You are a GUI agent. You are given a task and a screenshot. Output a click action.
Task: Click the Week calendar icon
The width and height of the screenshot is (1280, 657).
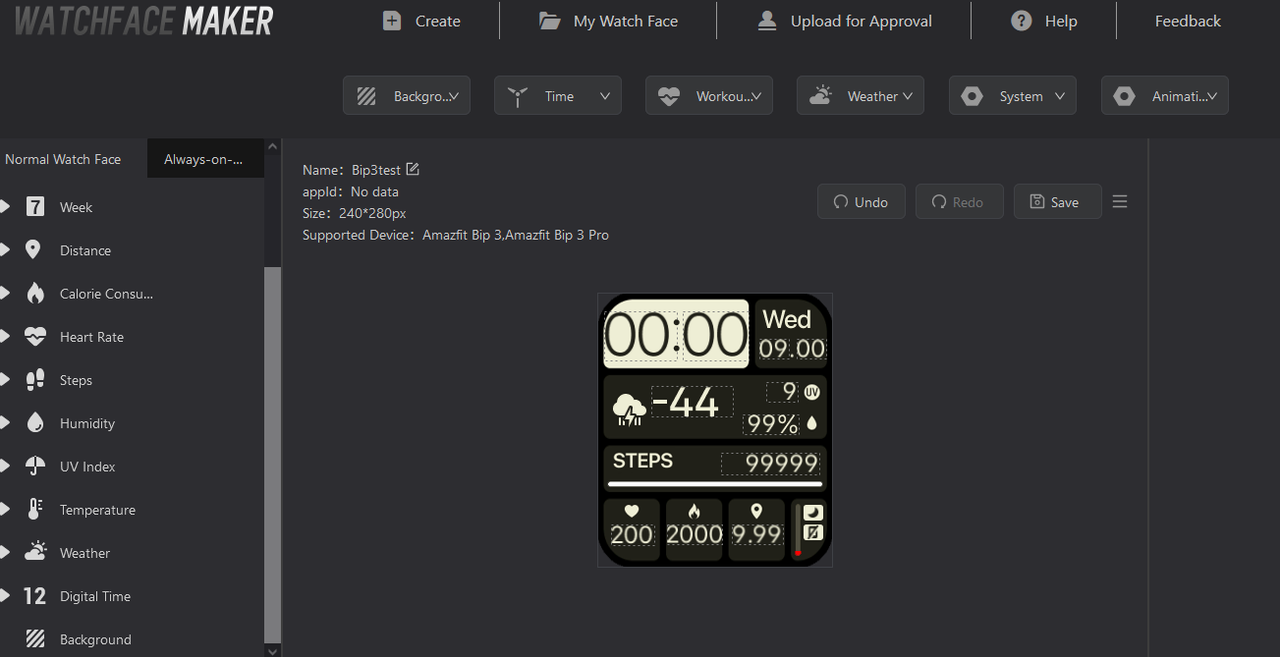pos(35,207)
